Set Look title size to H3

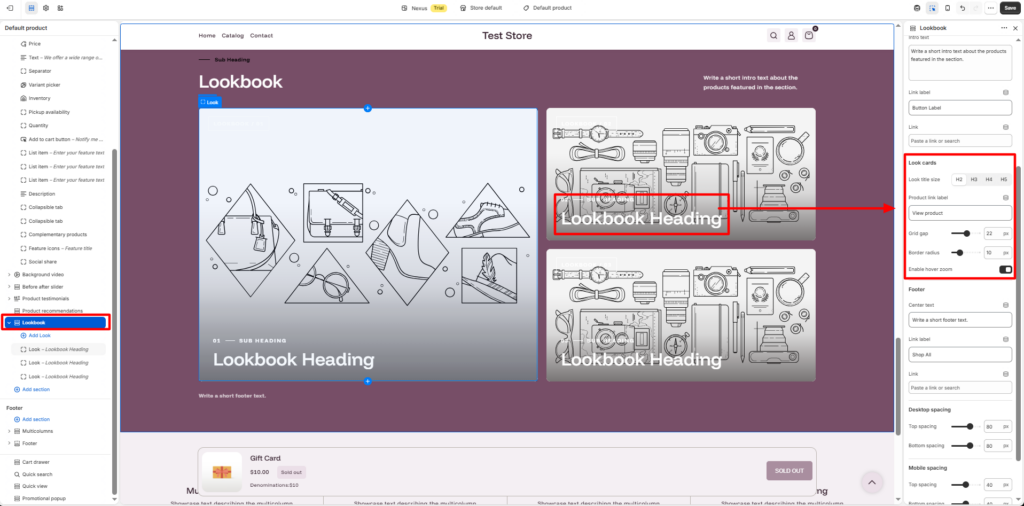coord(974,179)
